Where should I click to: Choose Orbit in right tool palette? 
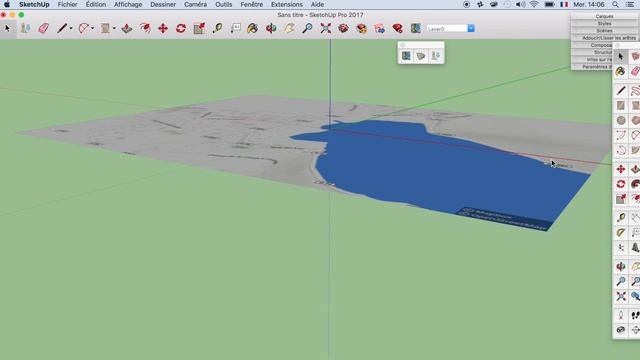pyautogui.click(x=621, y=267)
